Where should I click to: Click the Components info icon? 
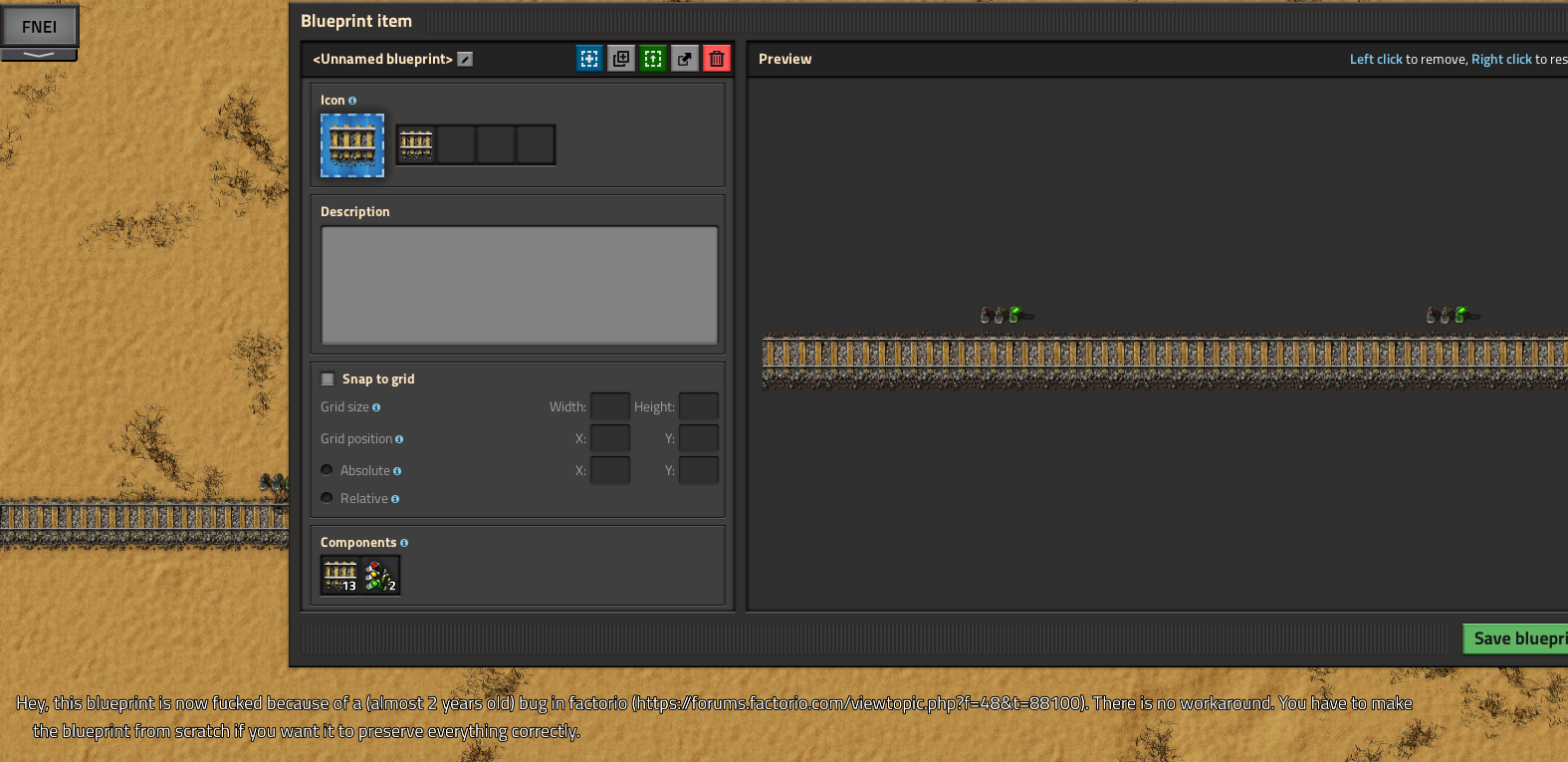[x=404, y=543]
